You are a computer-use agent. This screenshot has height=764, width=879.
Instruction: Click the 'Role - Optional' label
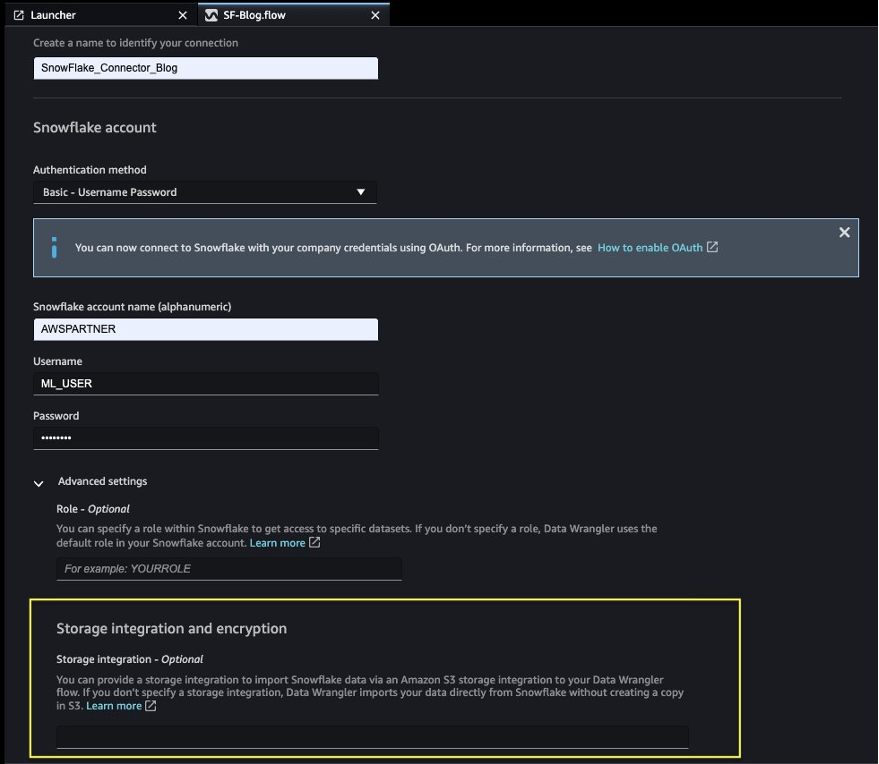pos(92,509)
